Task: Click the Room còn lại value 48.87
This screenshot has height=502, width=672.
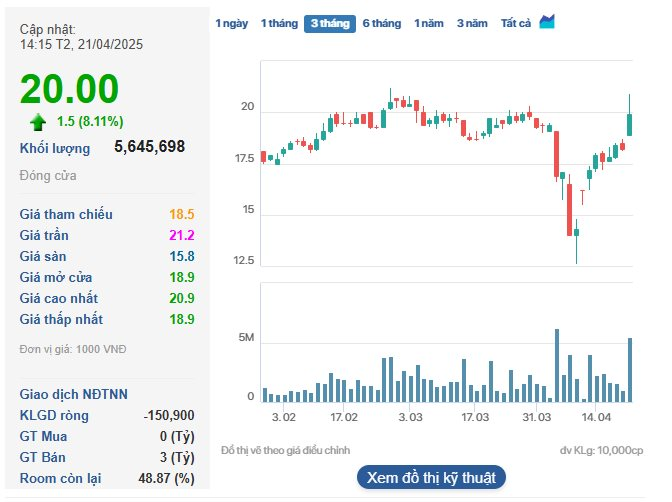Action: 169,478
